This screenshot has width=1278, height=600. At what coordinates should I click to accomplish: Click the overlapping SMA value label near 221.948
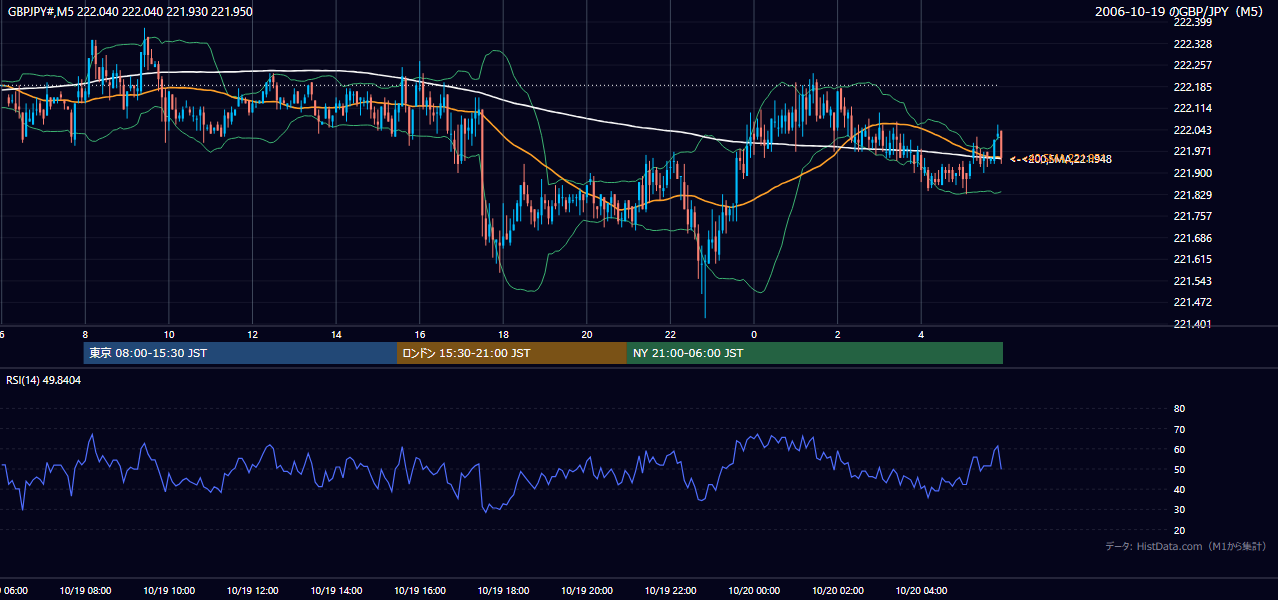[x=1061, y=159]
